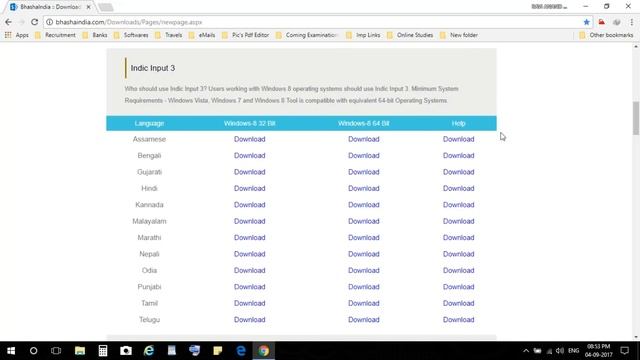
Task: Select the Hindi language row label
Action: [x=149, y=189]
